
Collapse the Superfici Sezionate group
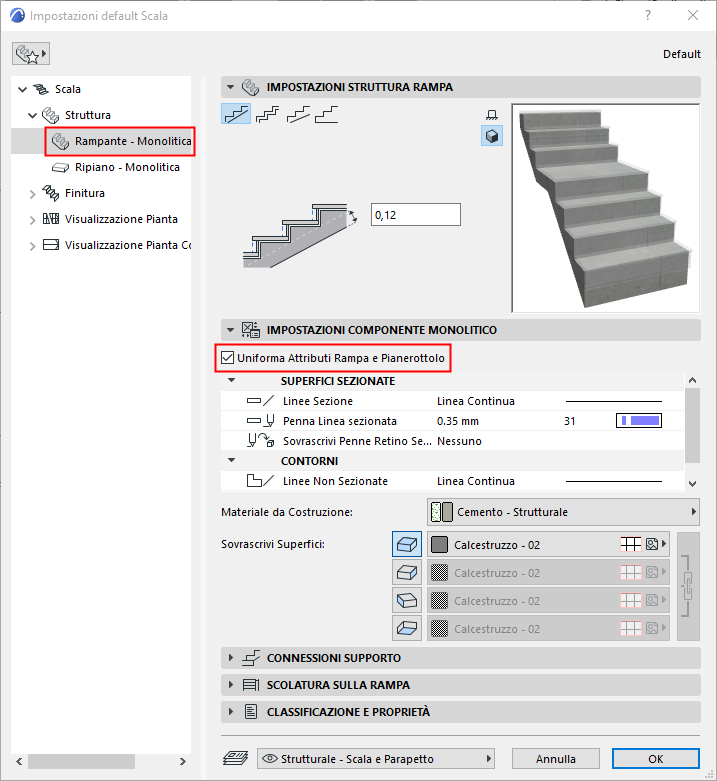pos(232,381)
